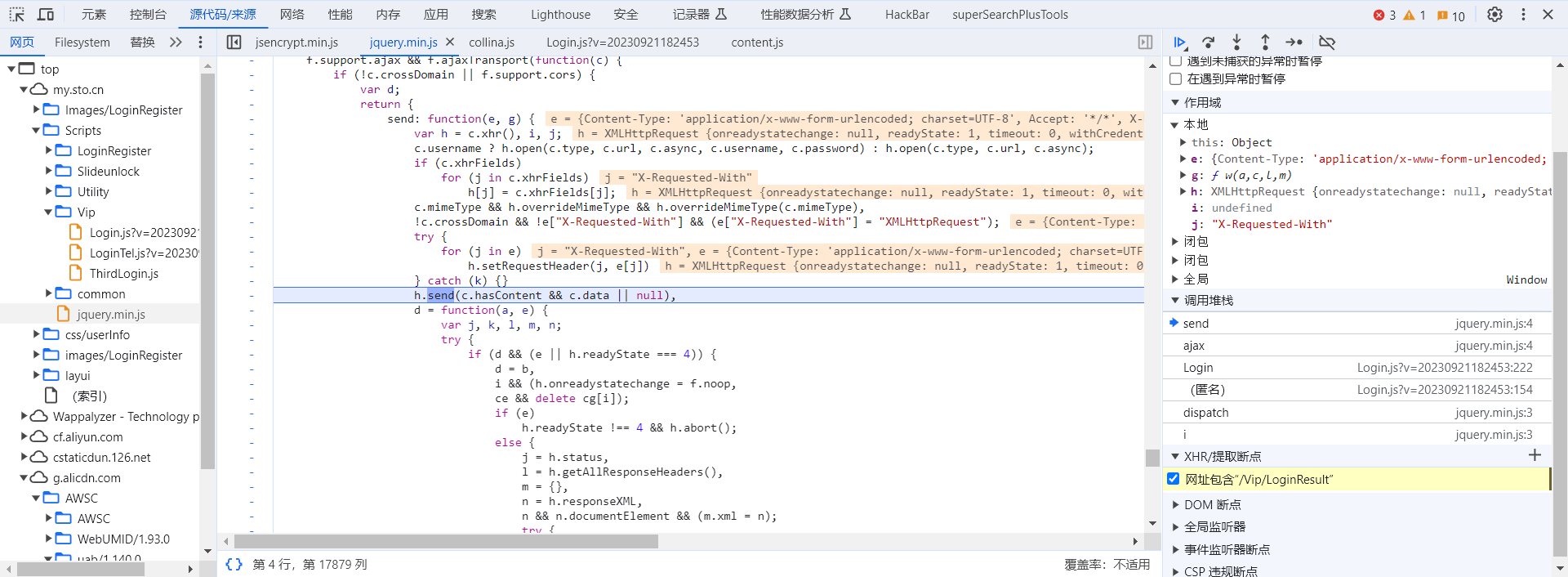Click the source editor vertical scrollbar thumb
Screen dimensions: 1568x577
tap(1152, 458)
